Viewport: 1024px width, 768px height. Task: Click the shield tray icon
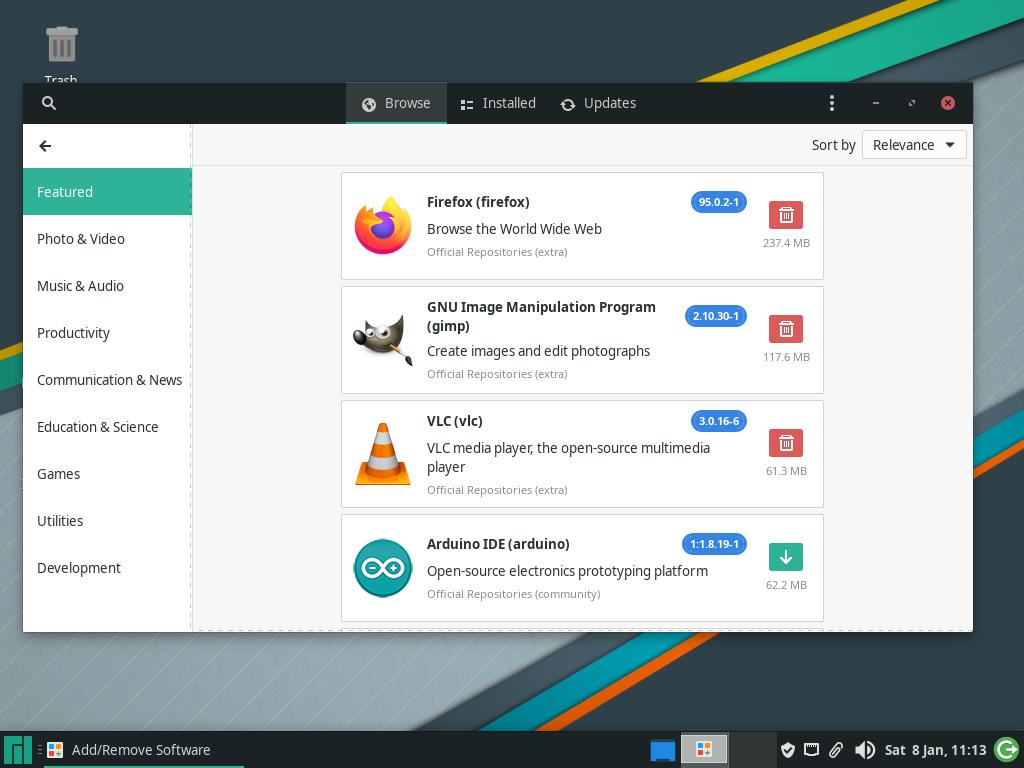coord(788,750)
